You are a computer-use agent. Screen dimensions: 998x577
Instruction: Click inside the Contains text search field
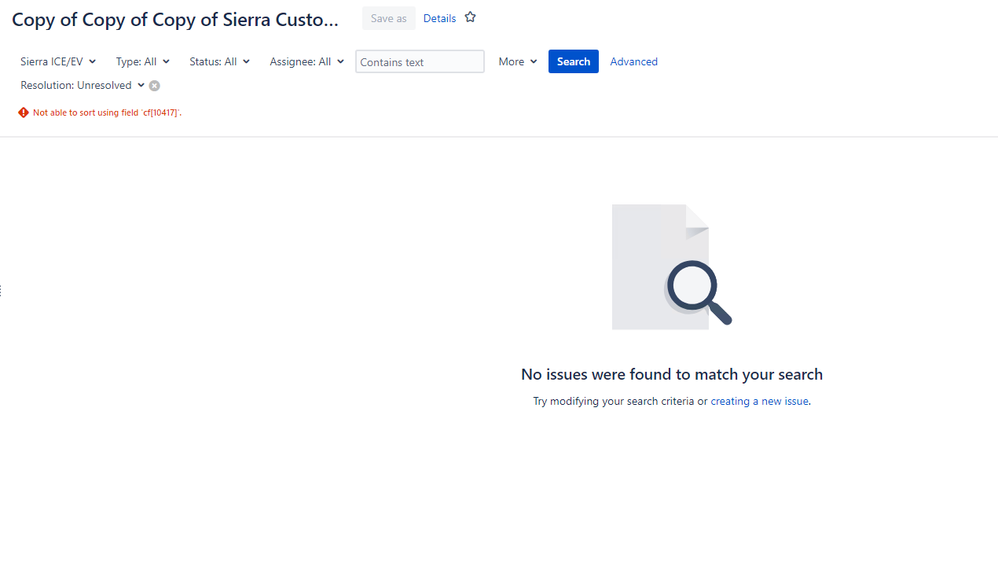[x=419, y=61]
